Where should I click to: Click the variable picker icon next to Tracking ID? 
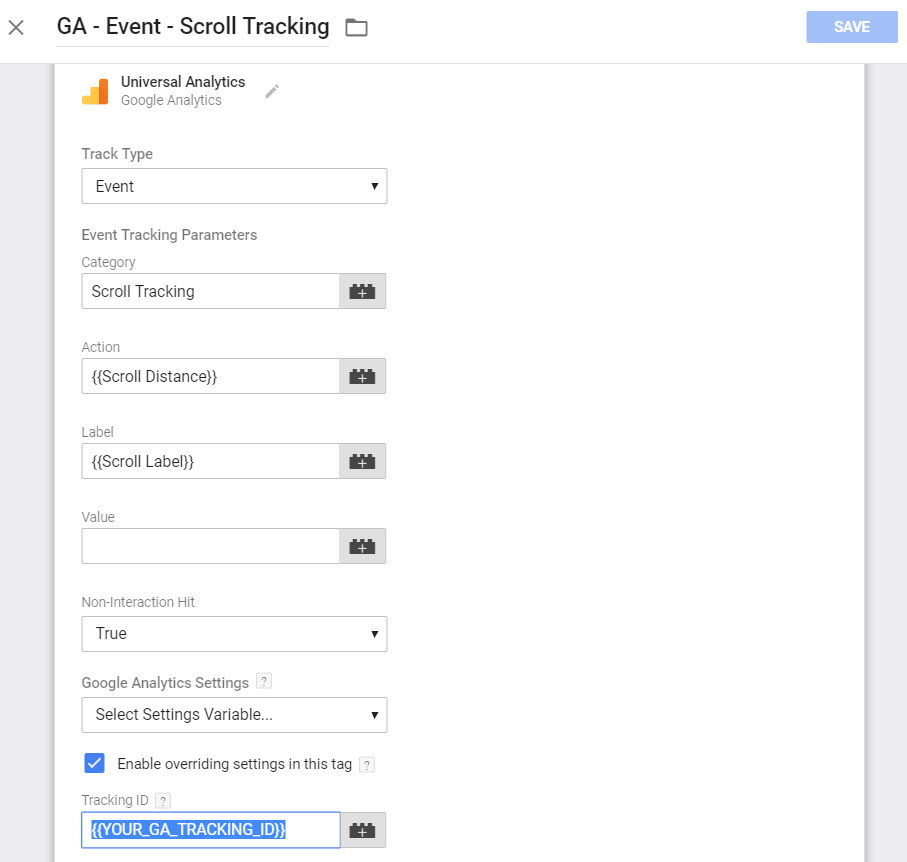[x=362, y=830]
